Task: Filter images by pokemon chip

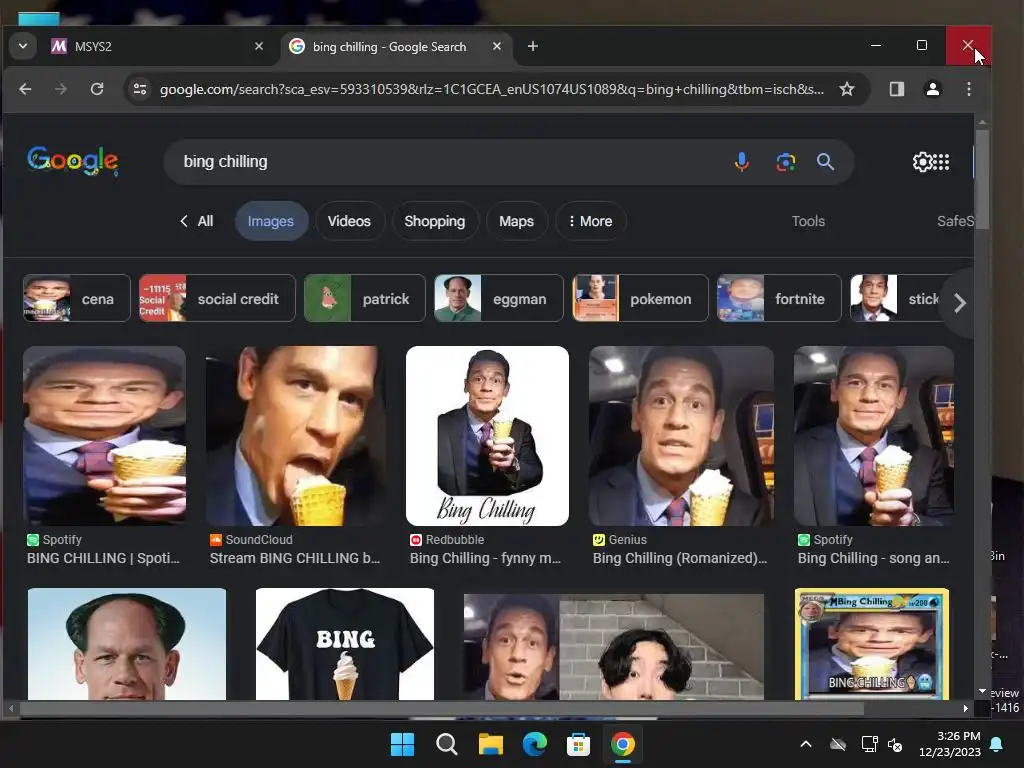Action: tap(640, 298)
